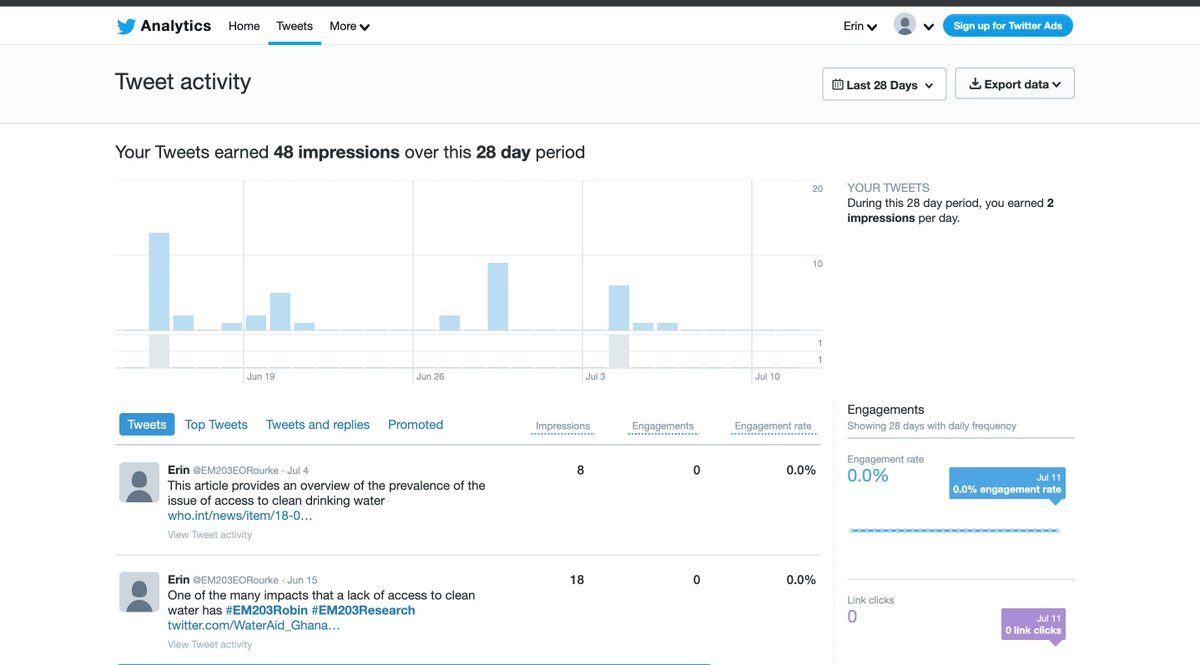Click the Jul 11 engagement rate tooltip
The height and width of the screenshot is (665, 1200).
[1007, 483]
